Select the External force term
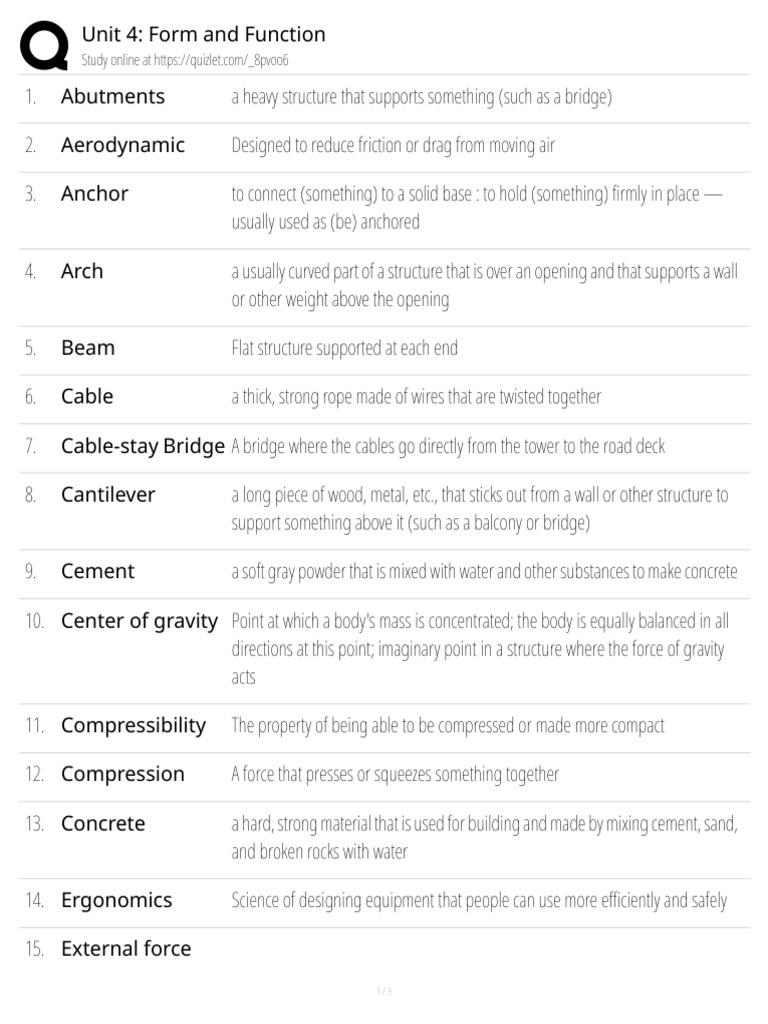The width and height of the screenshot is (768, 1024). [126, 949]
